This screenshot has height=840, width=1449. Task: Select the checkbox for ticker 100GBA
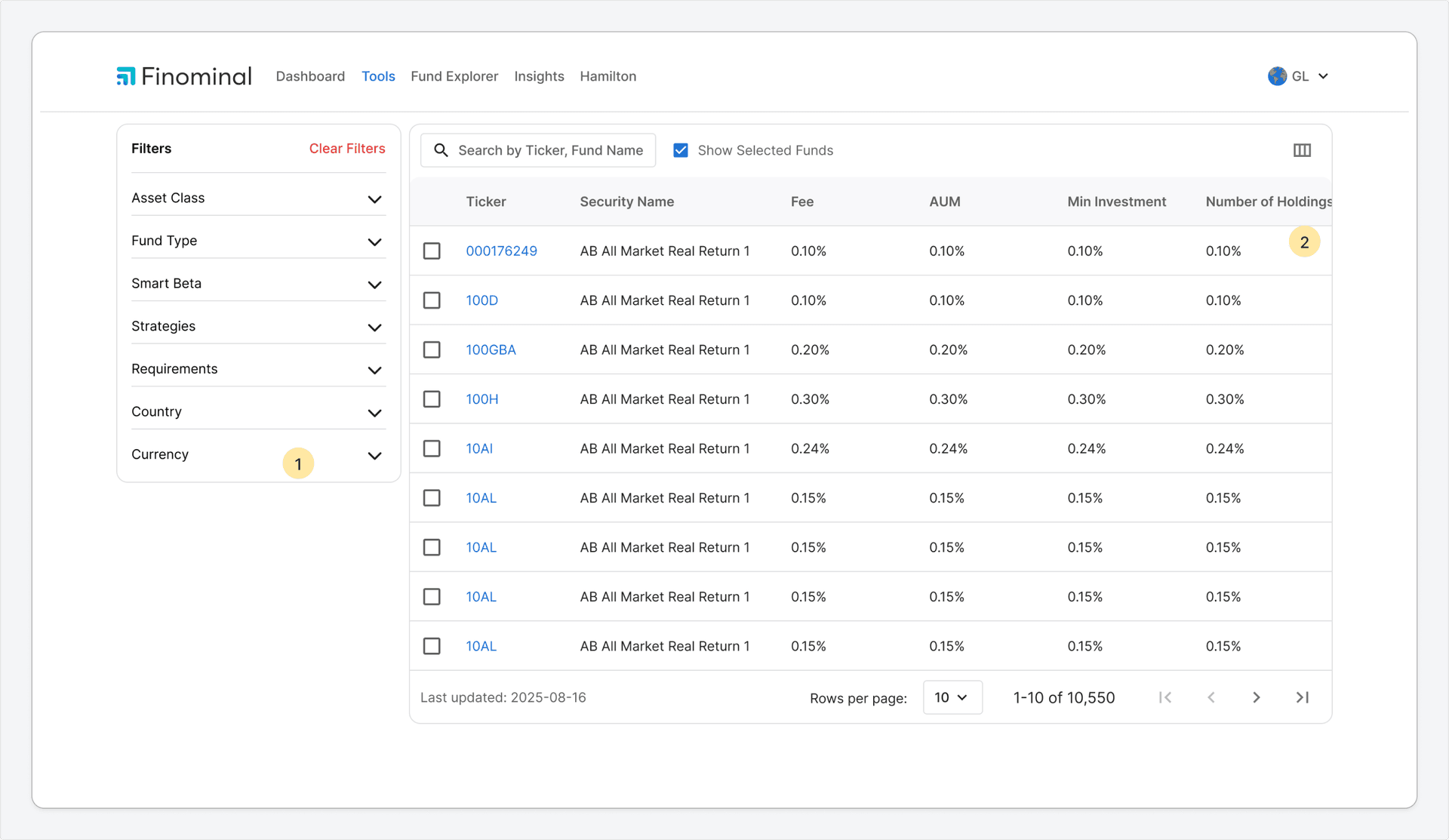coord(432,349)
